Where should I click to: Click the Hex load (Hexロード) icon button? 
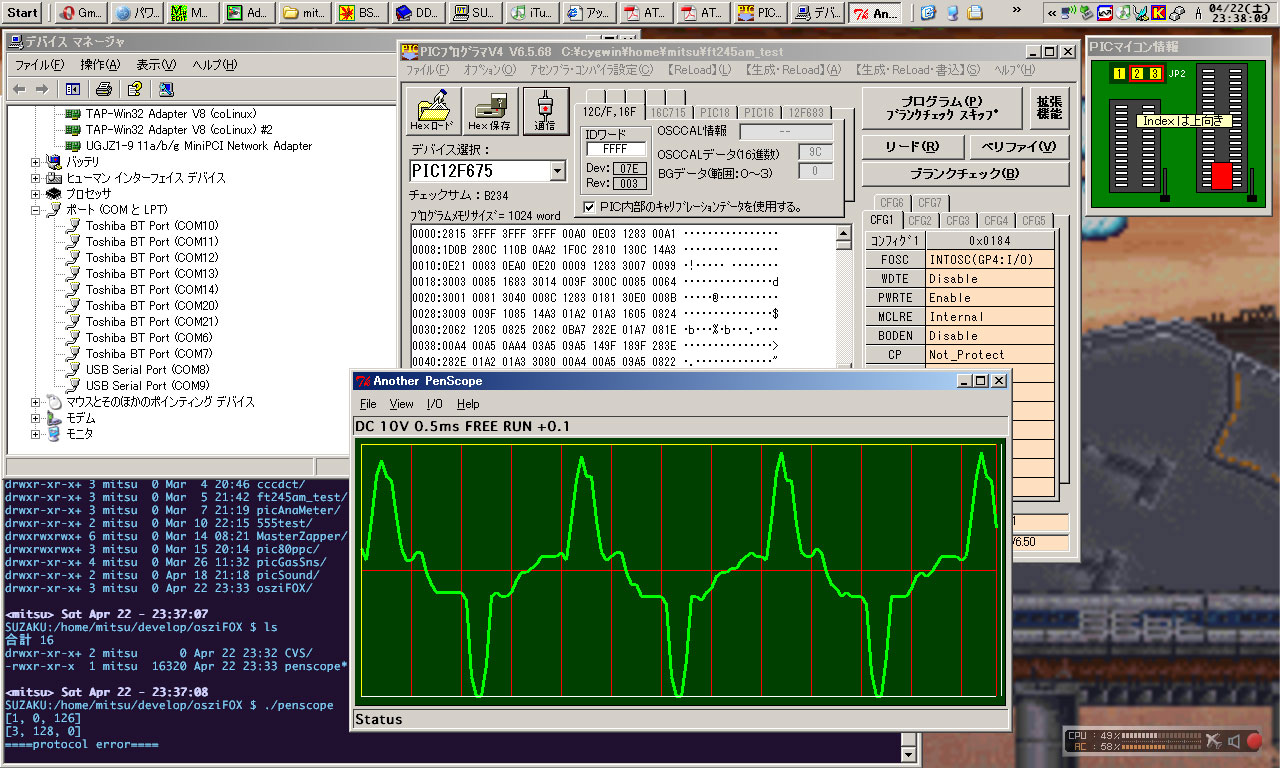point(433,110)
